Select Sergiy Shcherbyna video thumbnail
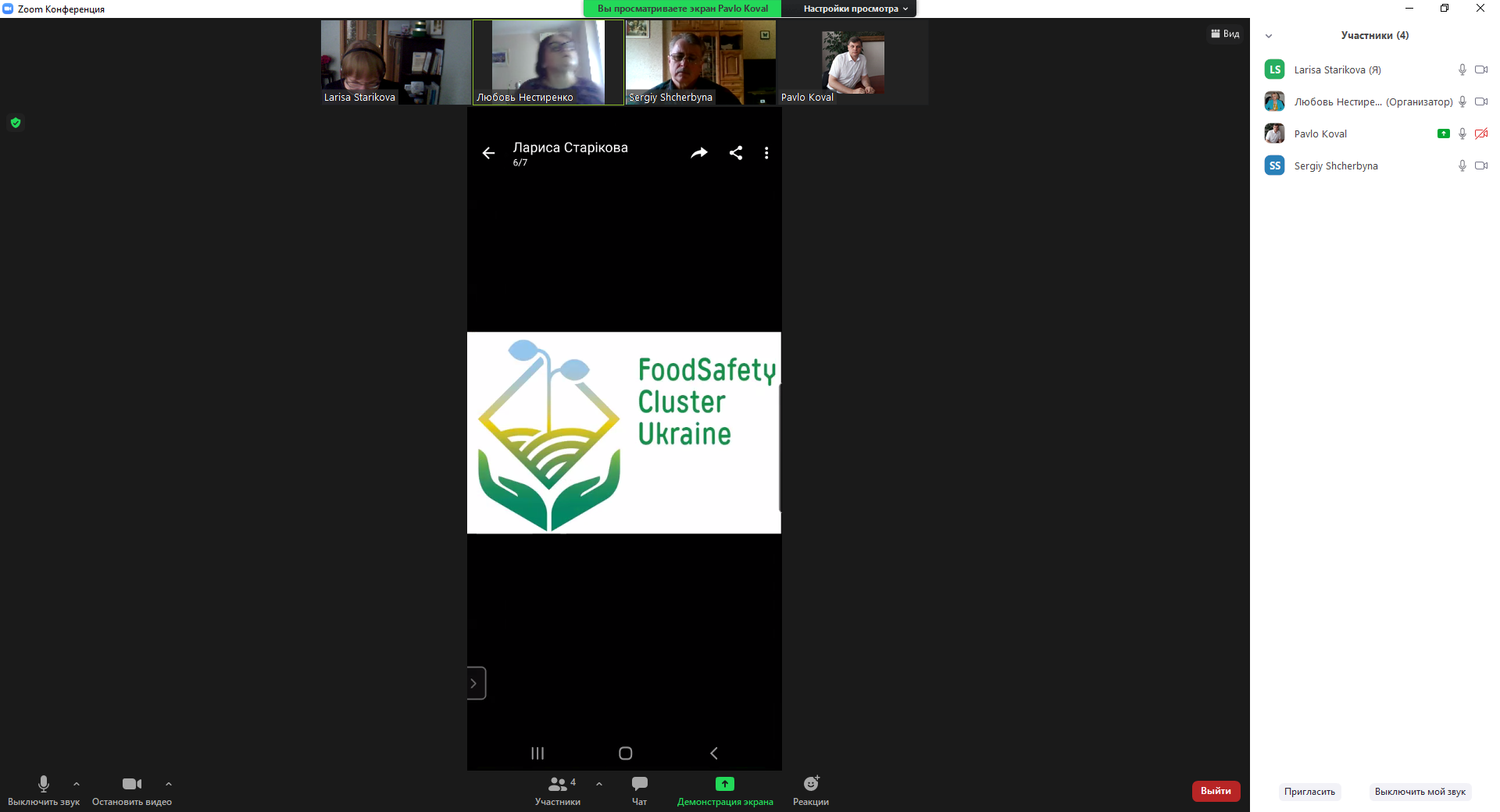The width and height of the screenshot is (1500, 812). [701, 62]
